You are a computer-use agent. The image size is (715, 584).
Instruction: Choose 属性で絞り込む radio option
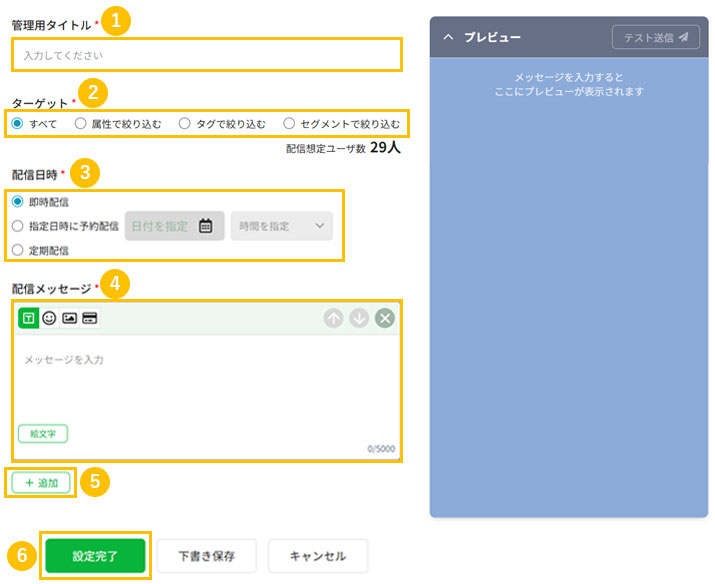81,124
